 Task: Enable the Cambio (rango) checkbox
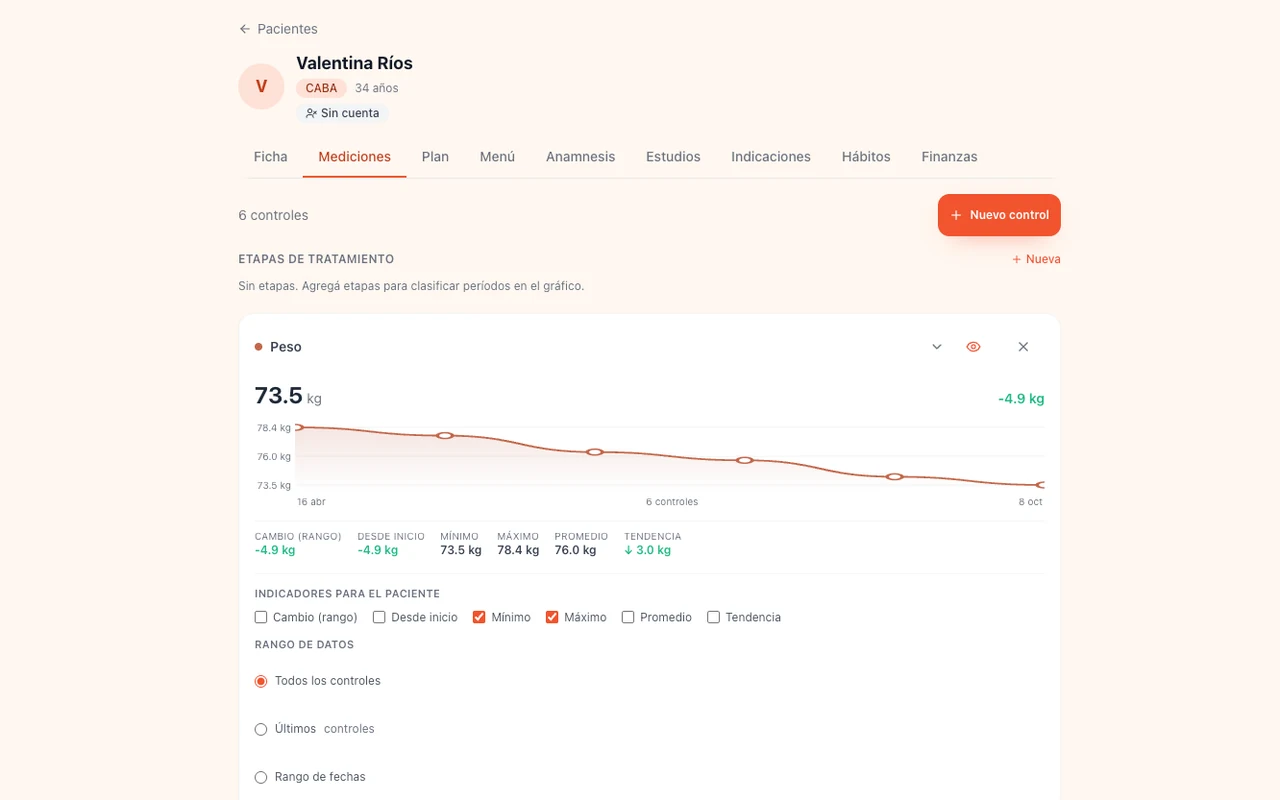(261, 617)
